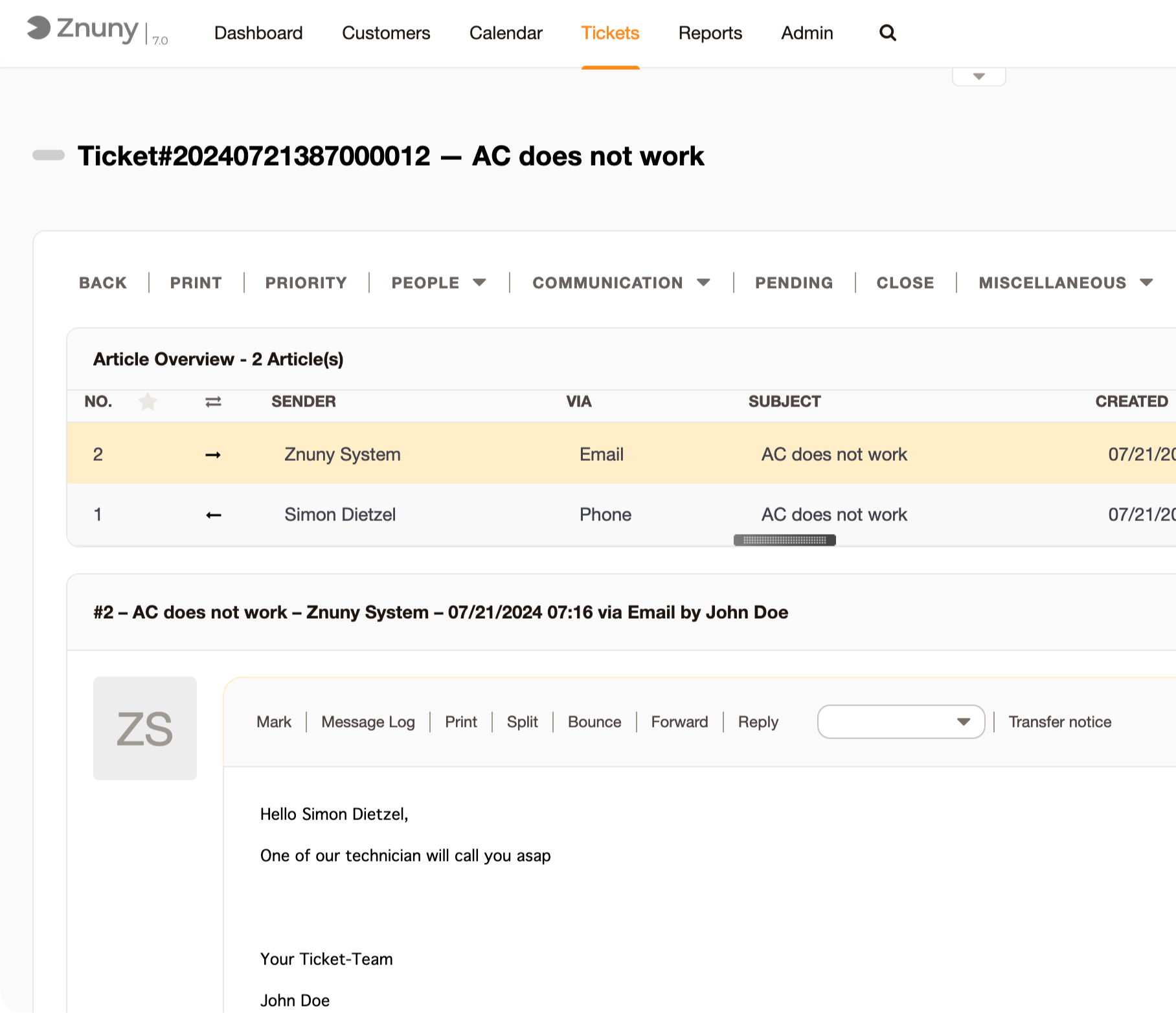Click the ZS avatar thumbnail
The width and height of the screenshot is (1176, 1013).
click(x=145, y=728)
